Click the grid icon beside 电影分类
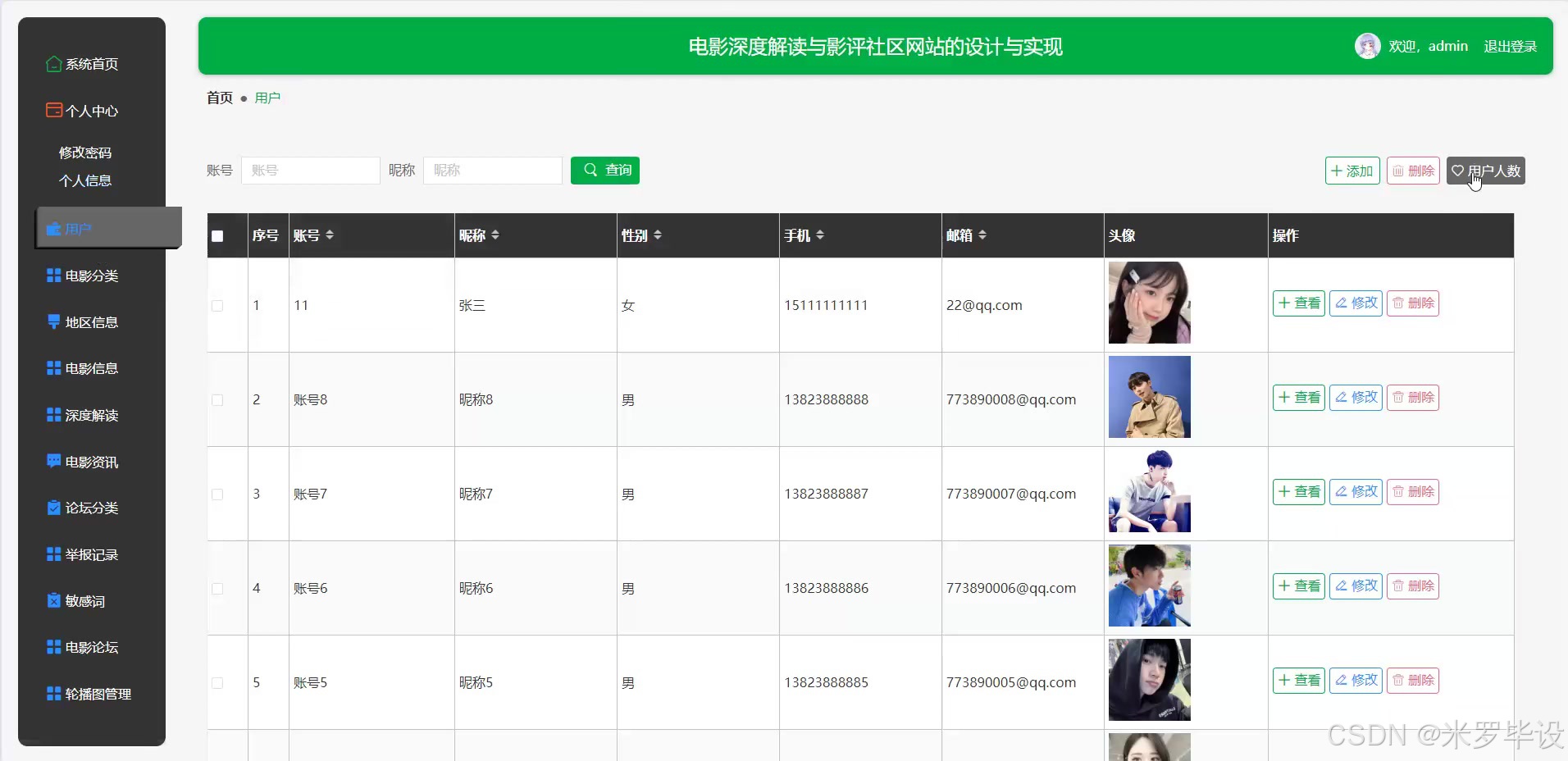 [54, 276]
